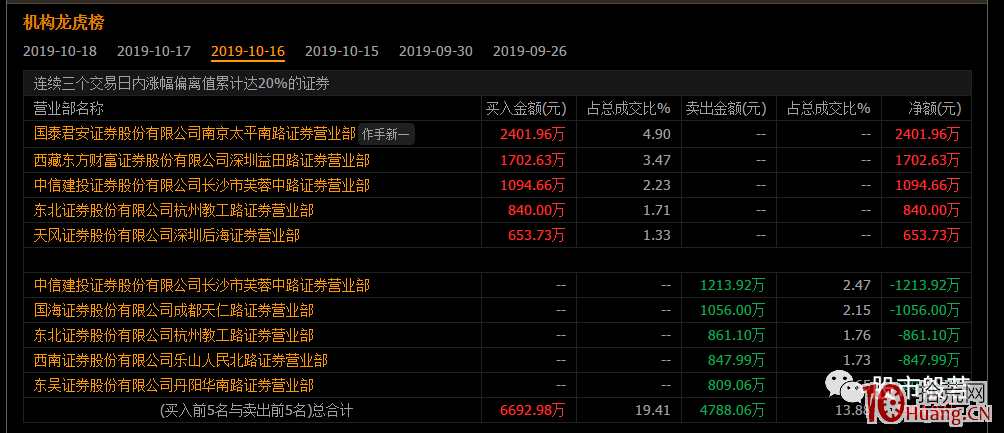Open 国海证券 成都天仁路 branch link
Viewport: 1004px width, 433px height.
coord(174,311)
